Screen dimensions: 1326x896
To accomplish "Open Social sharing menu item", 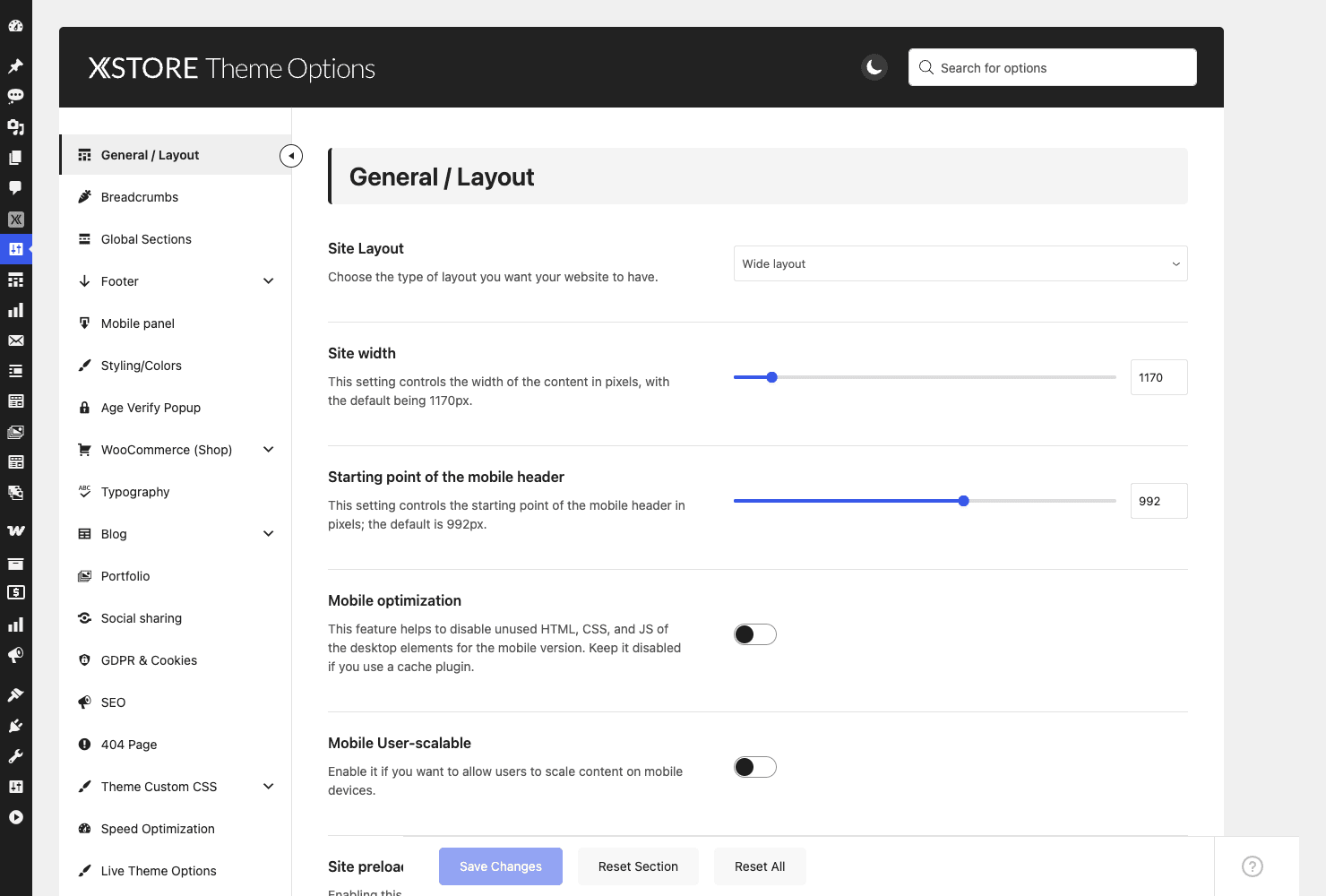I will pos(176,618).
